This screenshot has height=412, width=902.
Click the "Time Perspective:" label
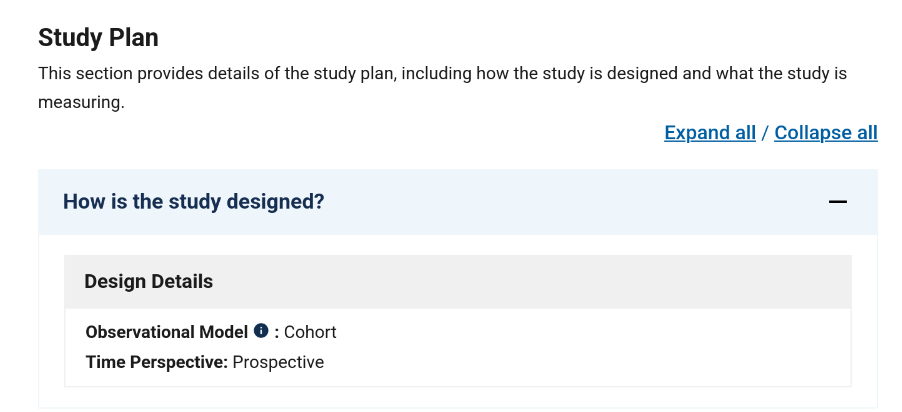point(157,362)
